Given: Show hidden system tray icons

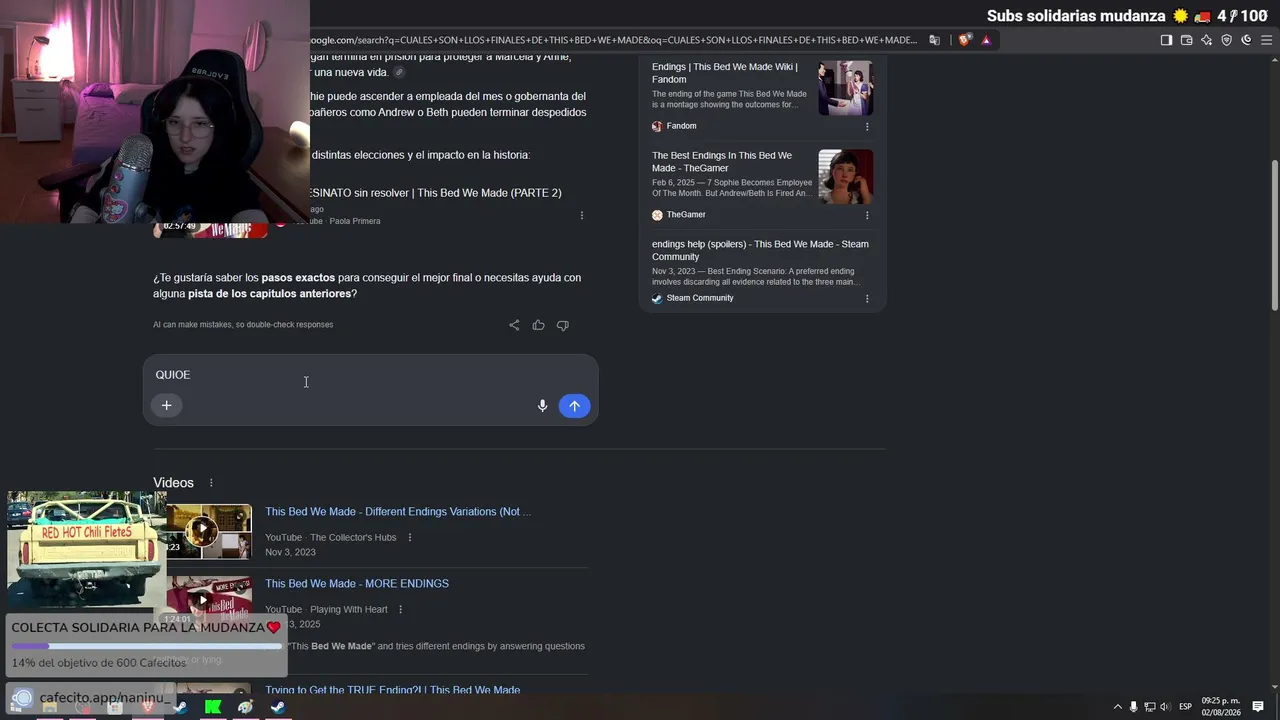Looking at the screenshot, I should [1118, 707].
